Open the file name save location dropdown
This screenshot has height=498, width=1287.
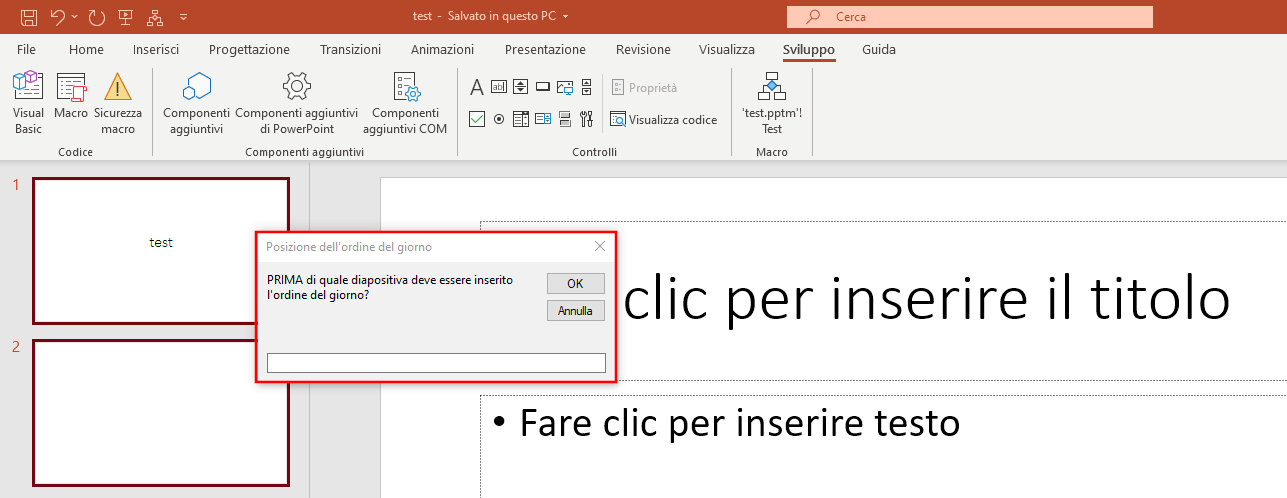(566, 17)
